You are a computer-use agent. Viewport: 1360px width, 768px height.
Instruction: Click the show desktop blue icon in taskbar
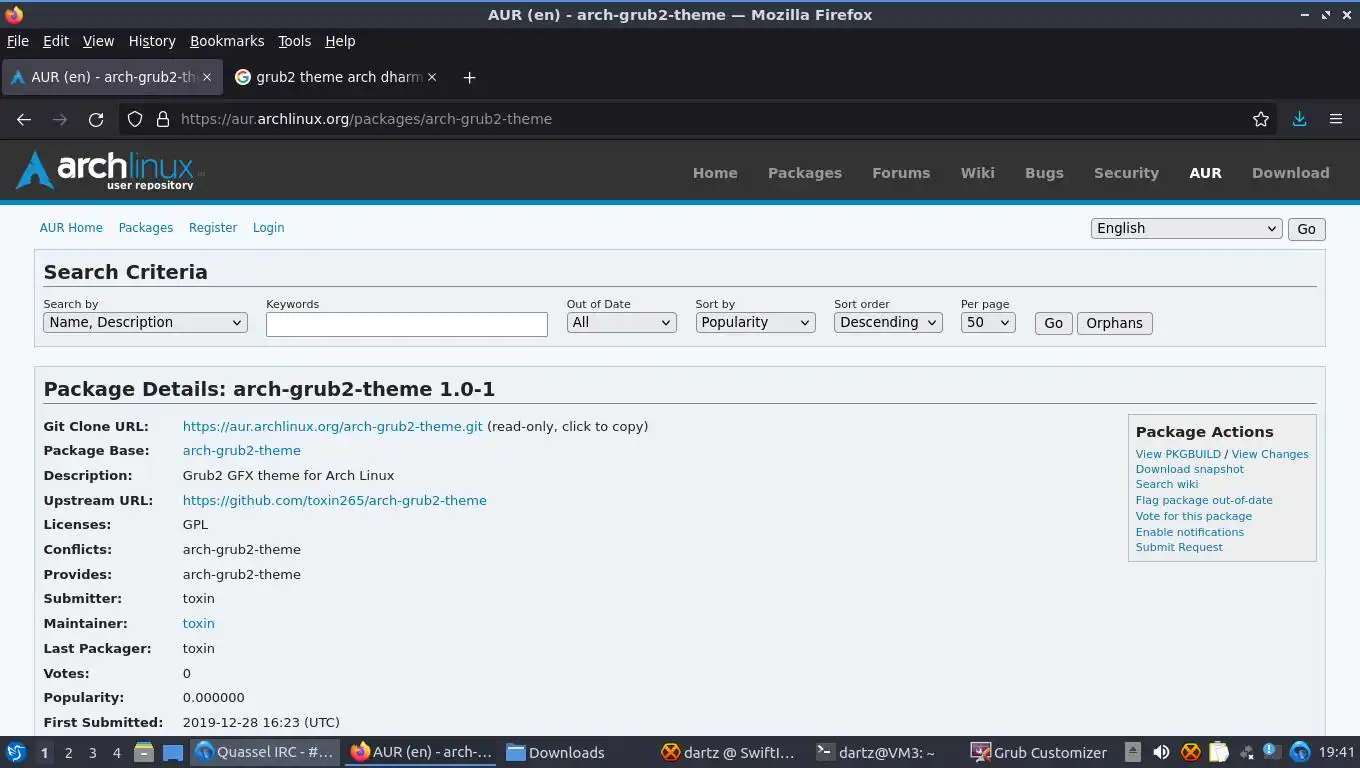pos(172,752)
